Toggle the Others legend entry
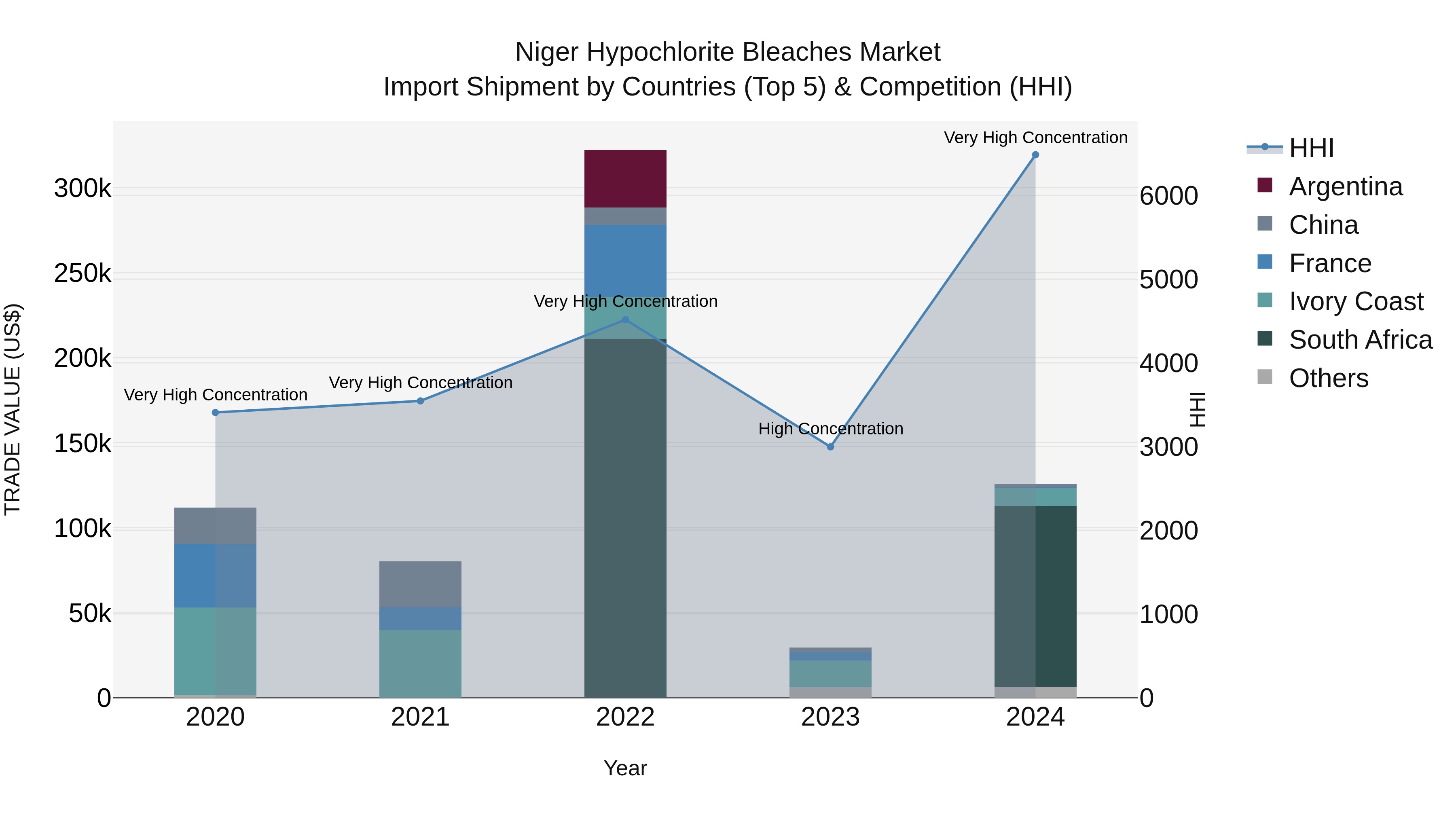 coord(1312,378)
